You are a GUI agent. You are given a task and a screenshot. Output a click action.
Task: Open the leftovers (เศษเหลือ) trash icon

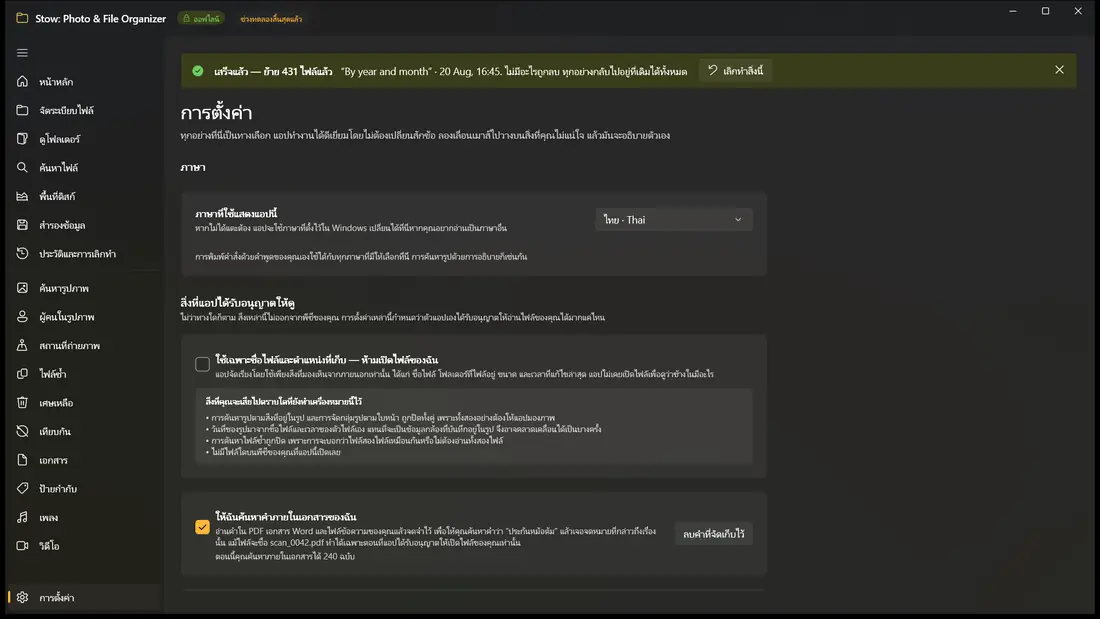22,403
